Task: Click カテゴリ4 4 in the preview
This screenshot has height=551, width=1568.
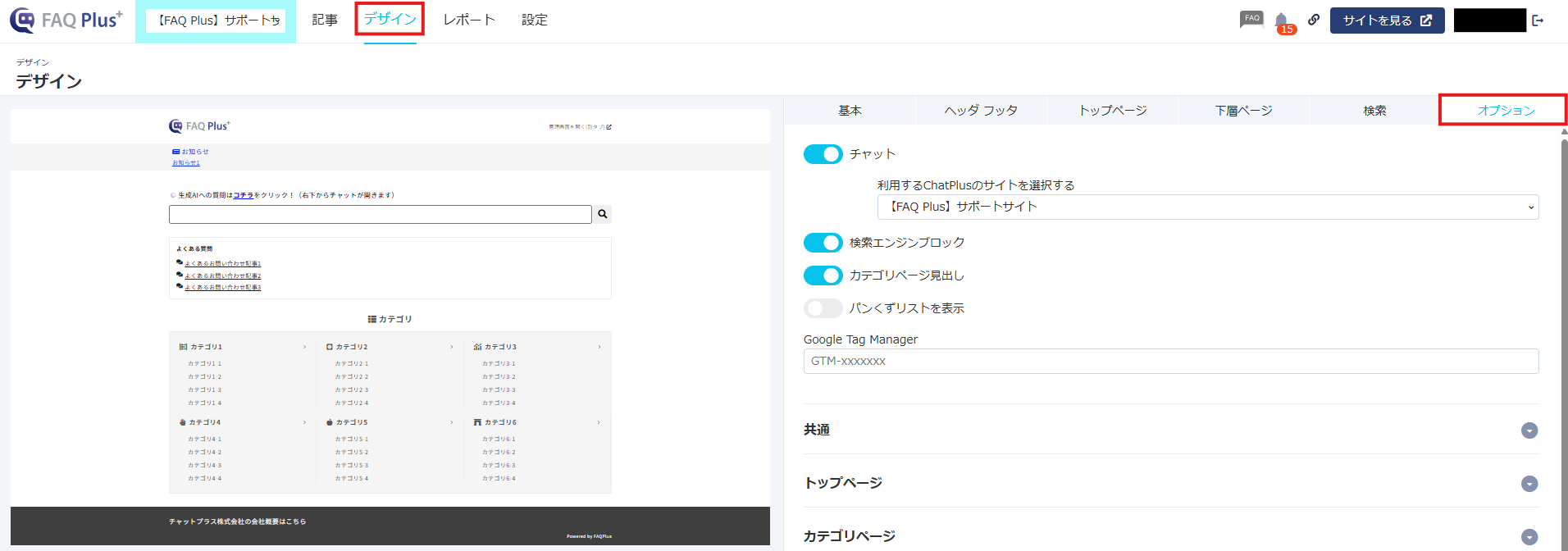Action: pyautogui.click(x=204, y=478)
